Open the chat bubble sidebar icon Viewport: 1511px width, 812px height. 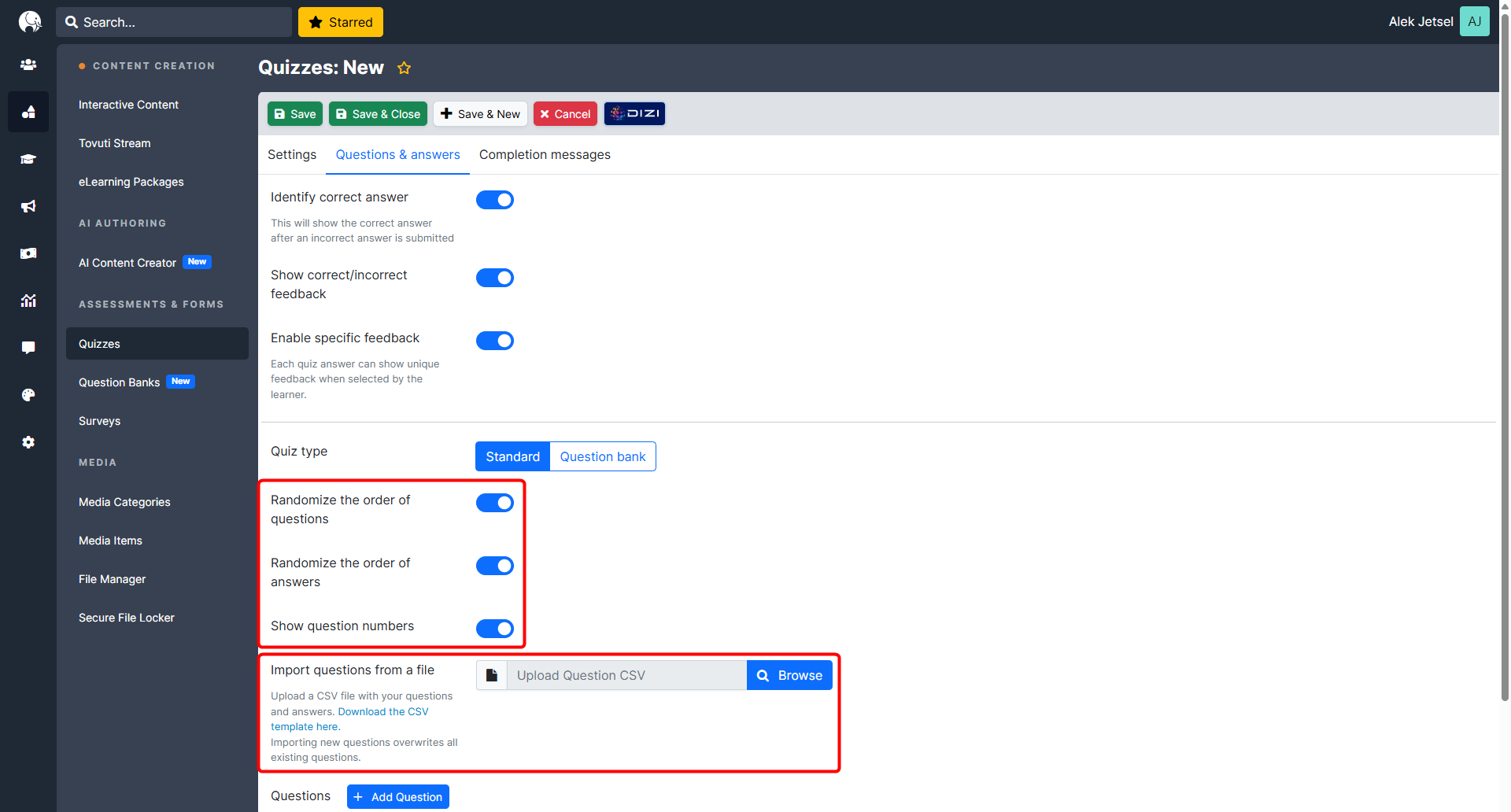click(28, 348)
